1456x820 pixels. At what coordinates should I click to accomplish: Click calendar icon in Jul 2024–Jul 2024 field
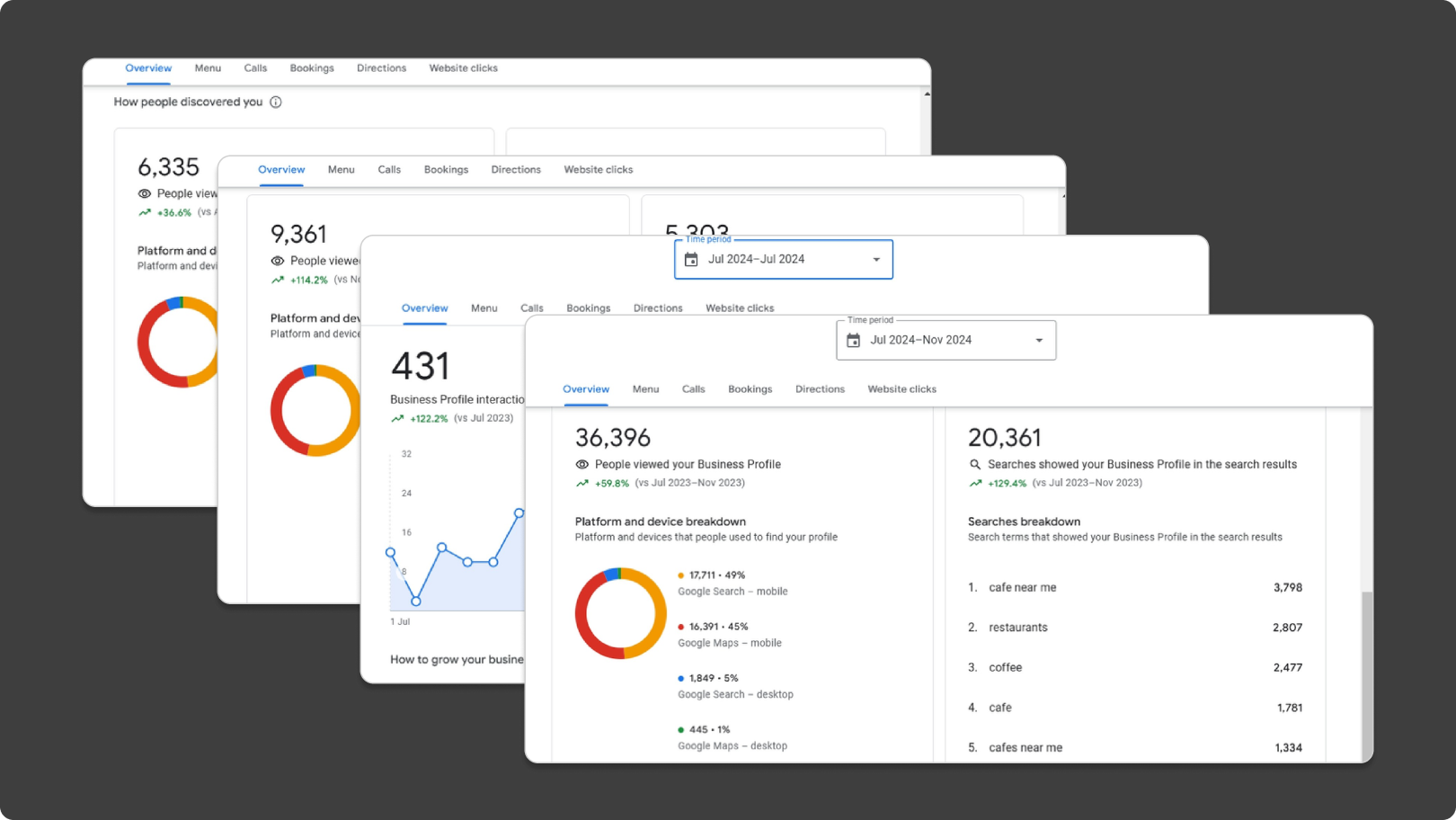pos(691,260)
